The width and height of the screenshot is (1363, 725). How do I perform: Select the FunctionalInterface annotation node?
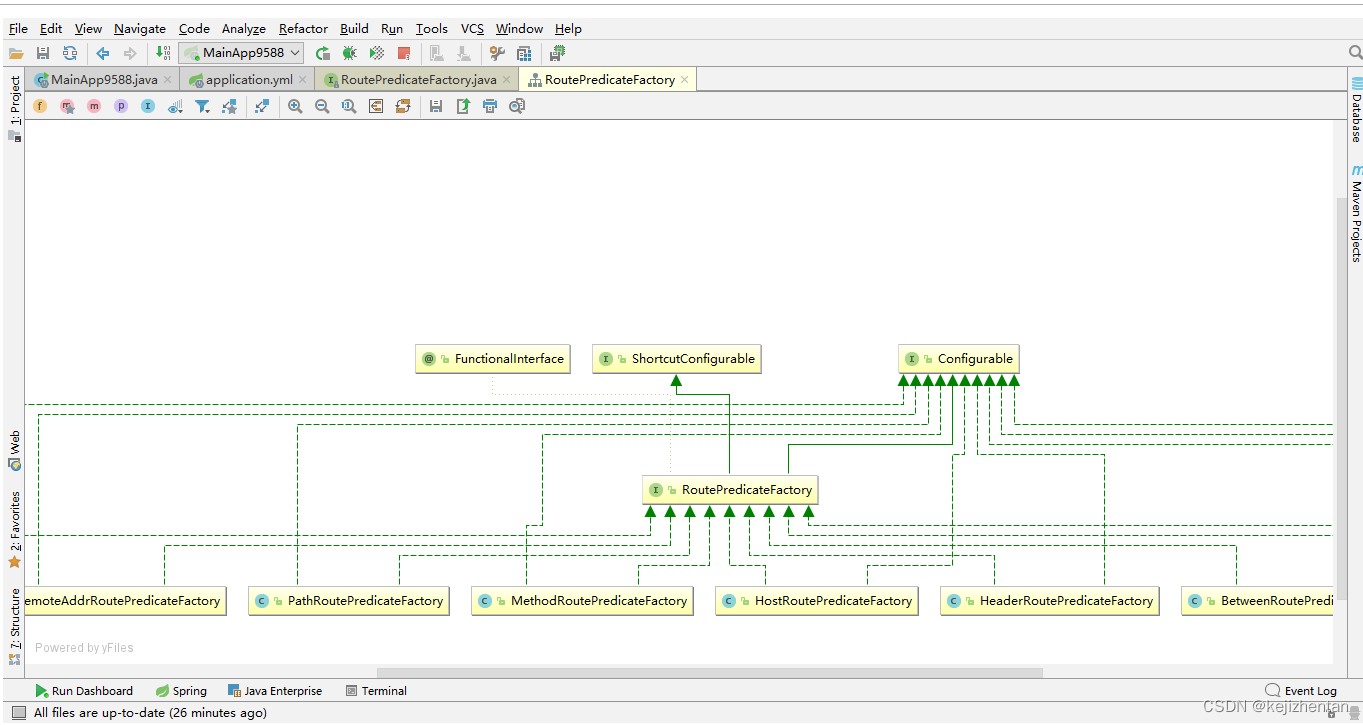[x=492, y=359]
